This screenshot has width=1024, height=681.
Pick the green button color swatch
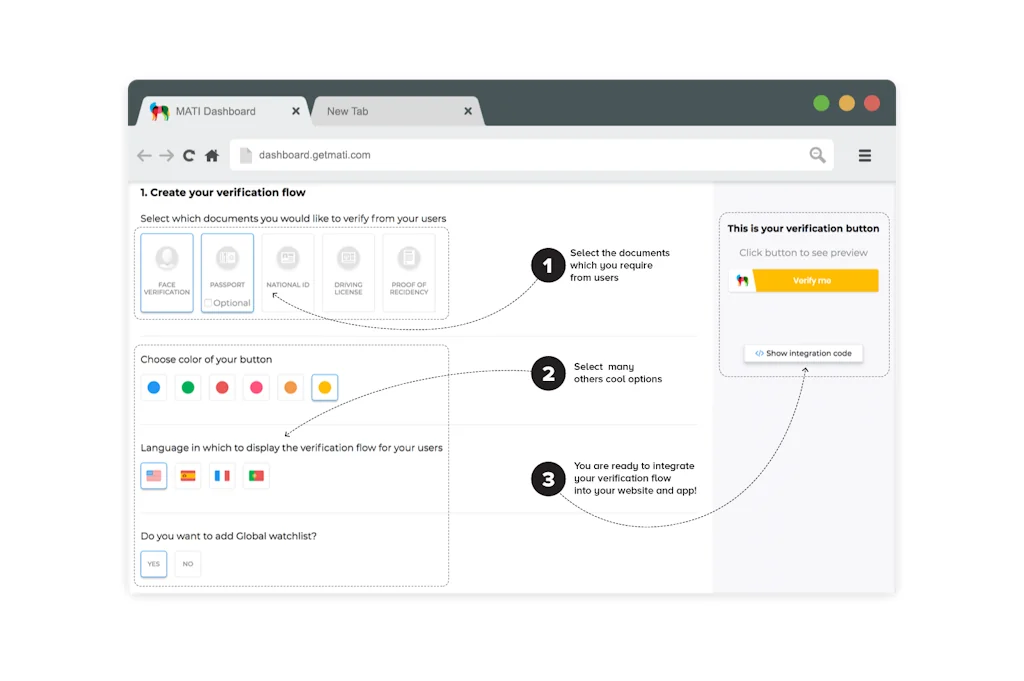[188, 388]
